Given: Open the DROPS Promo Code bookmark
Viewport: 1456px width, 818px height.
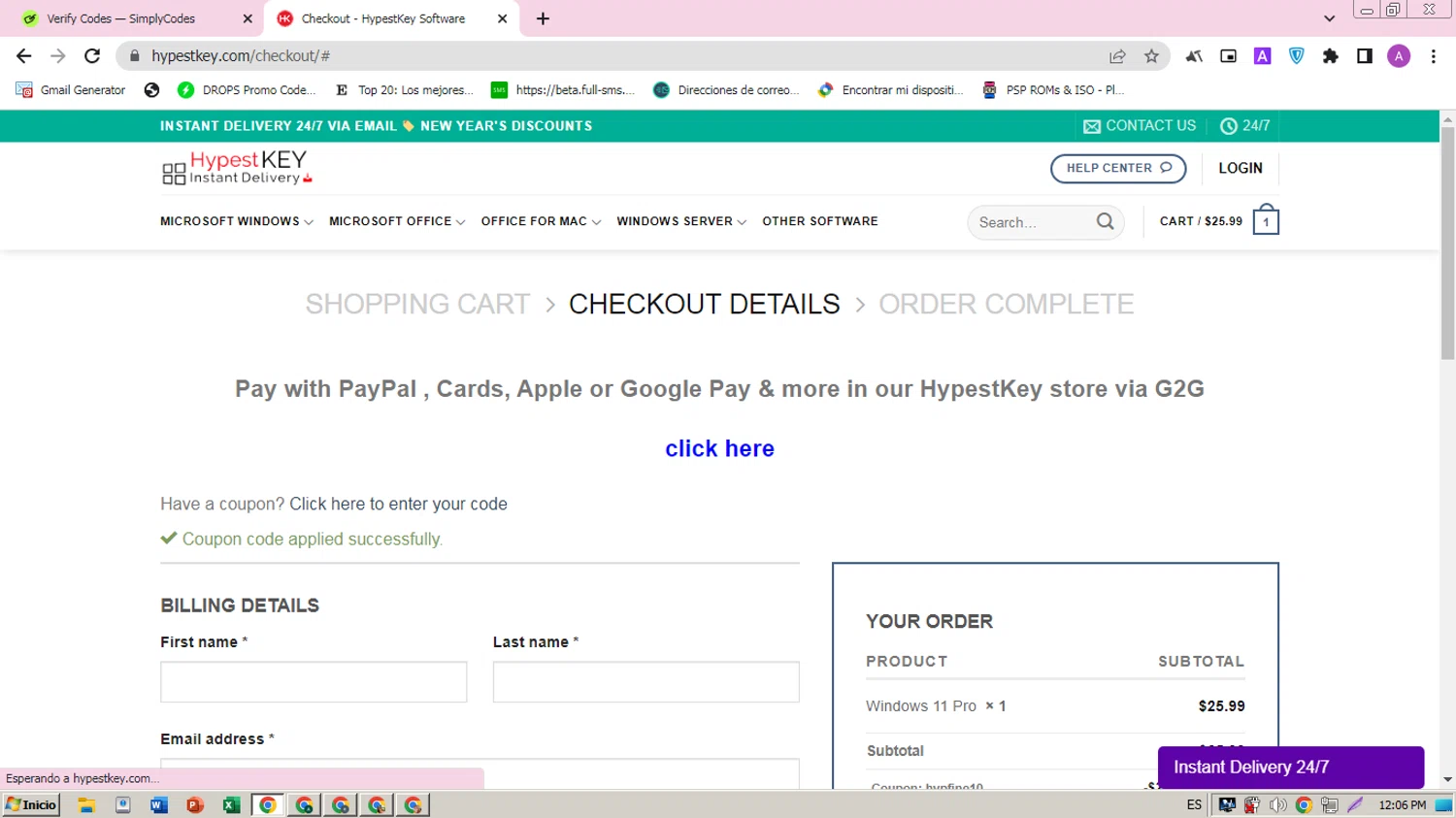Looking at the screenshot, I should [248, 90].
